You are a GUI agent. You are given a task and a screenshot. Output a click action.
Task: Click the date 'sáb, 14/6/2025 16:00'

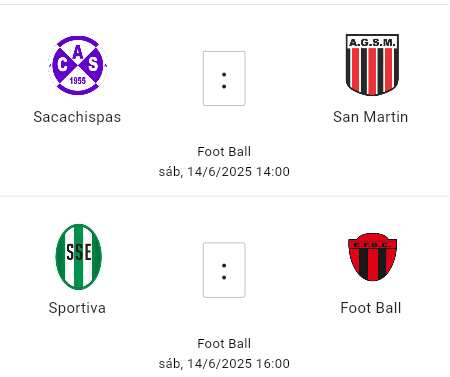[x=224, y=364]
